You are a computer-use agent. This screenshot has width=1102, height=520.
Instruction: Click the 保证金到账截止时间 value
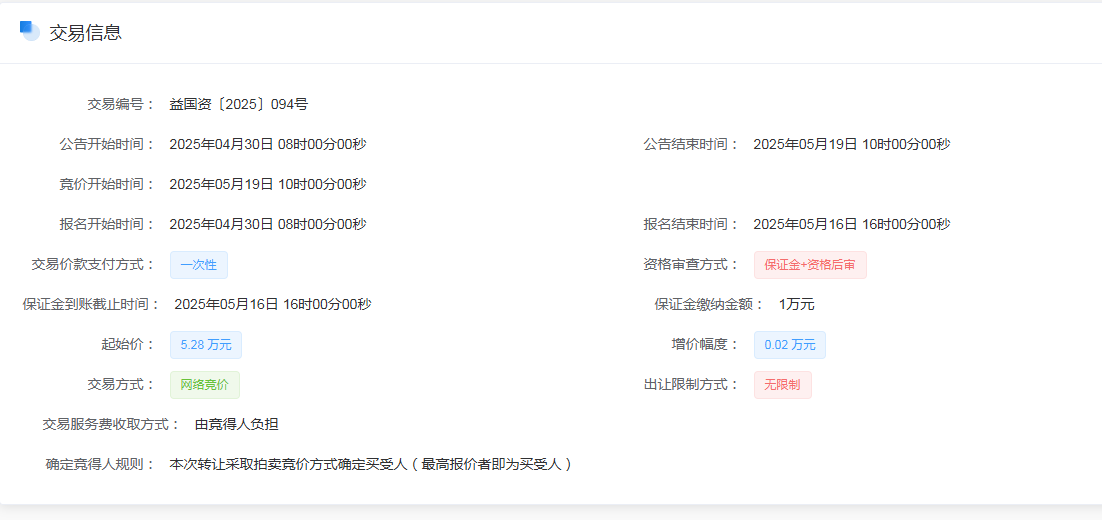click(x=273, y=305)
